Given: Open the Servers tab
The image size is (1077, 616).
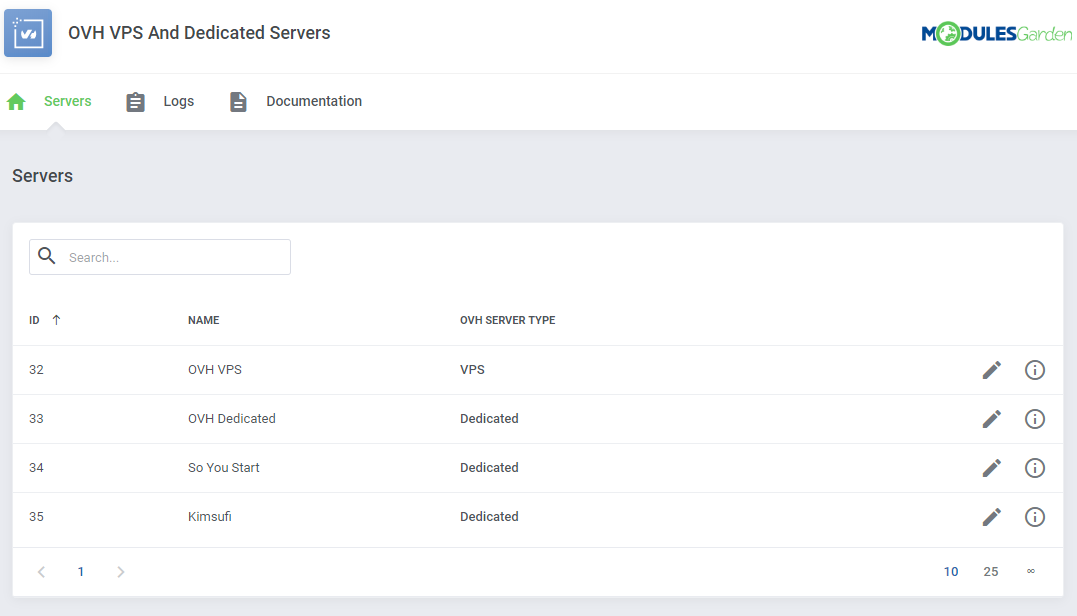Looking at the screenshot, I should pyautogui.click(x=67, y=101).
